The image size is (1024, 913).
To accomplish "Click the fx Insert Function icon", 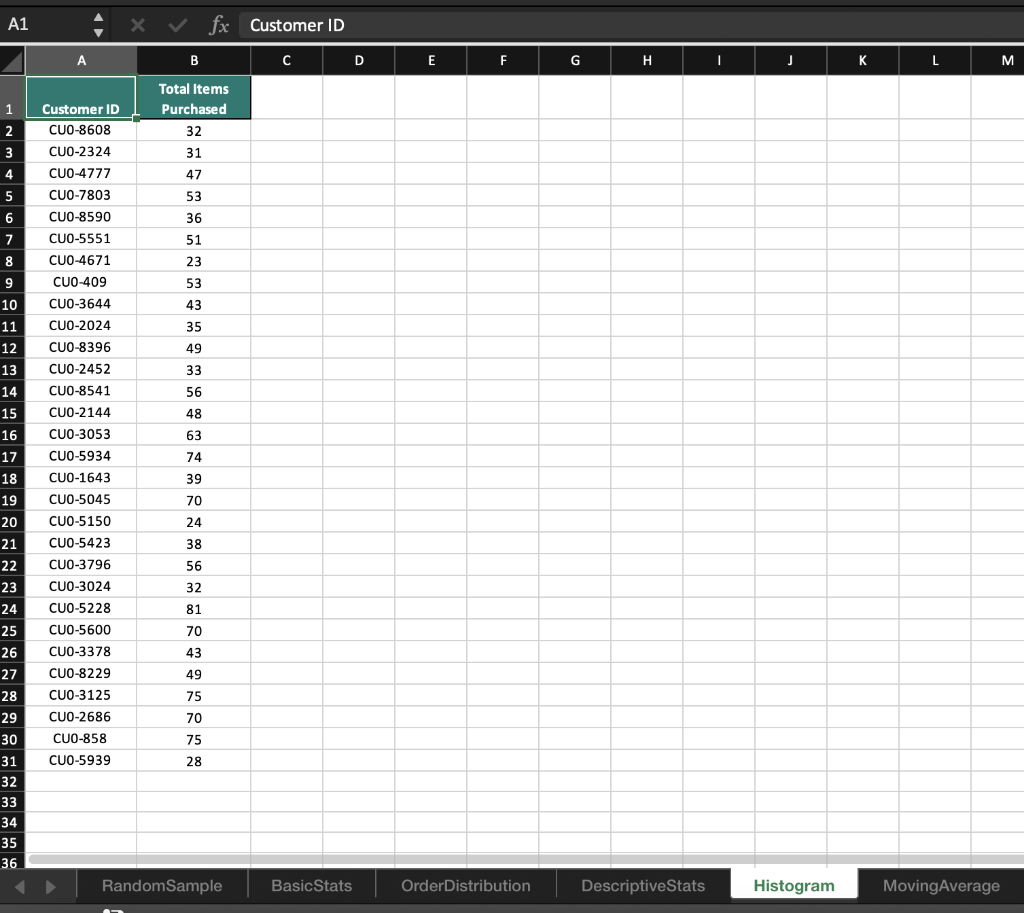I will coord(220,26).
